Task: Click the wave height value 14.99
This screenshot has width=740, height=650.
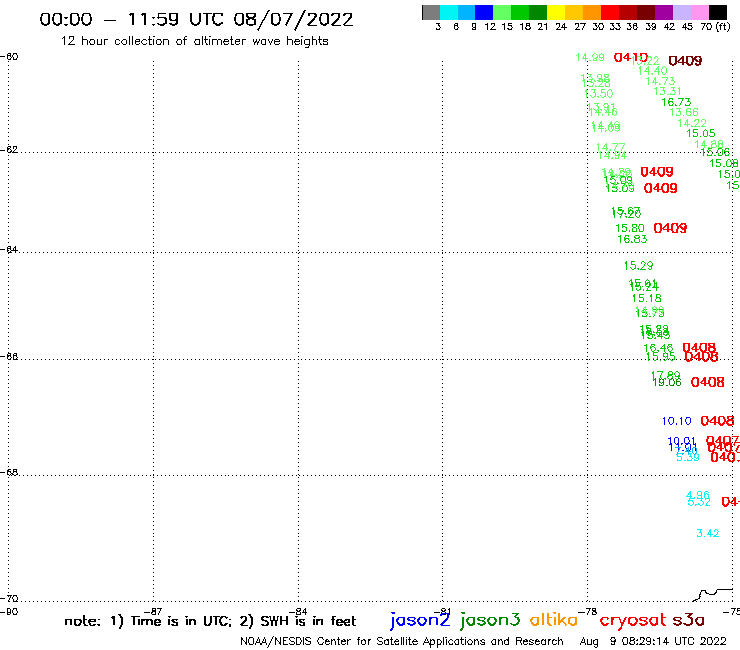Action: click(x=590, y=58)
